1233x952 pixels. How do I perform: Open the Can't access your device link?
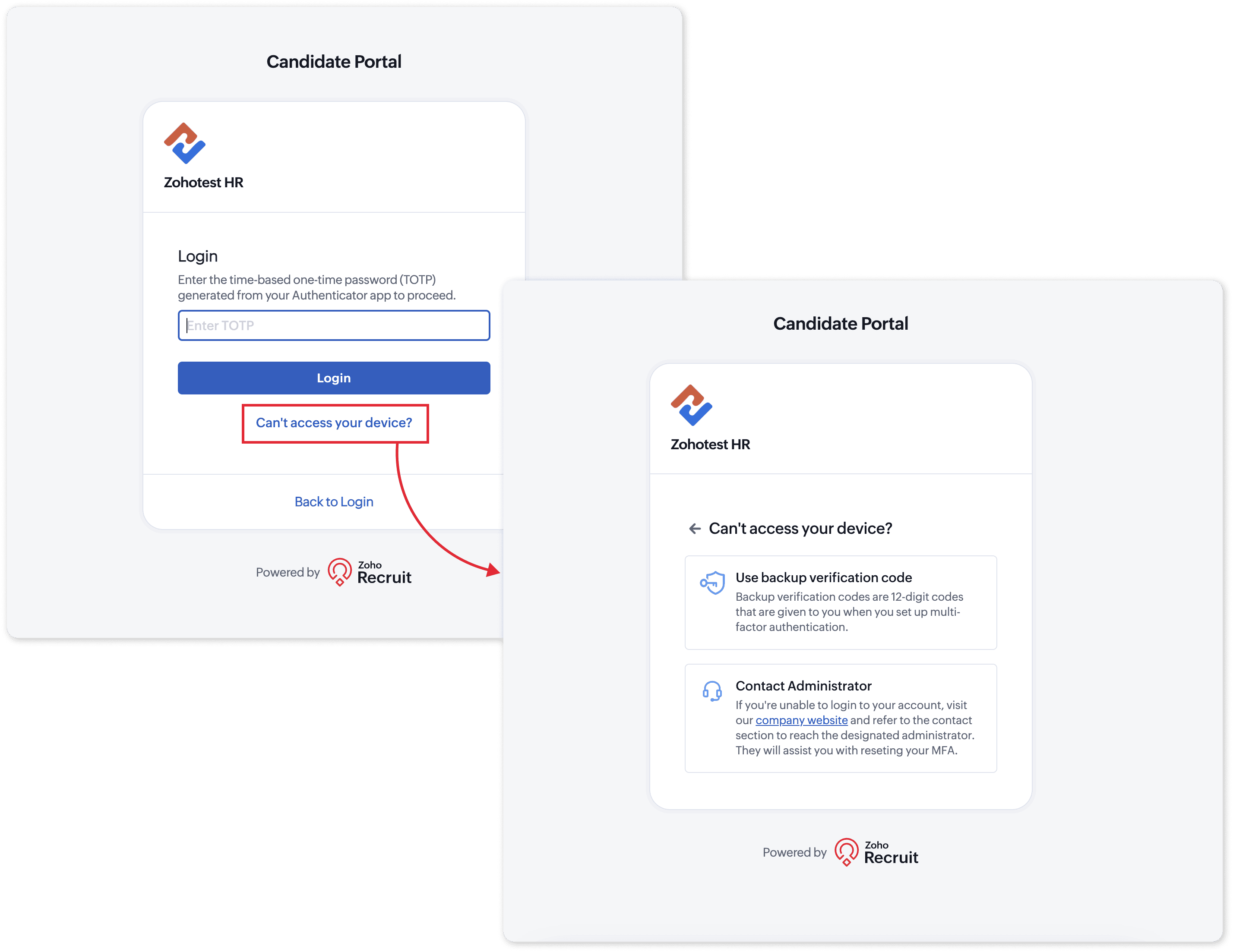(x=334, y=422)
